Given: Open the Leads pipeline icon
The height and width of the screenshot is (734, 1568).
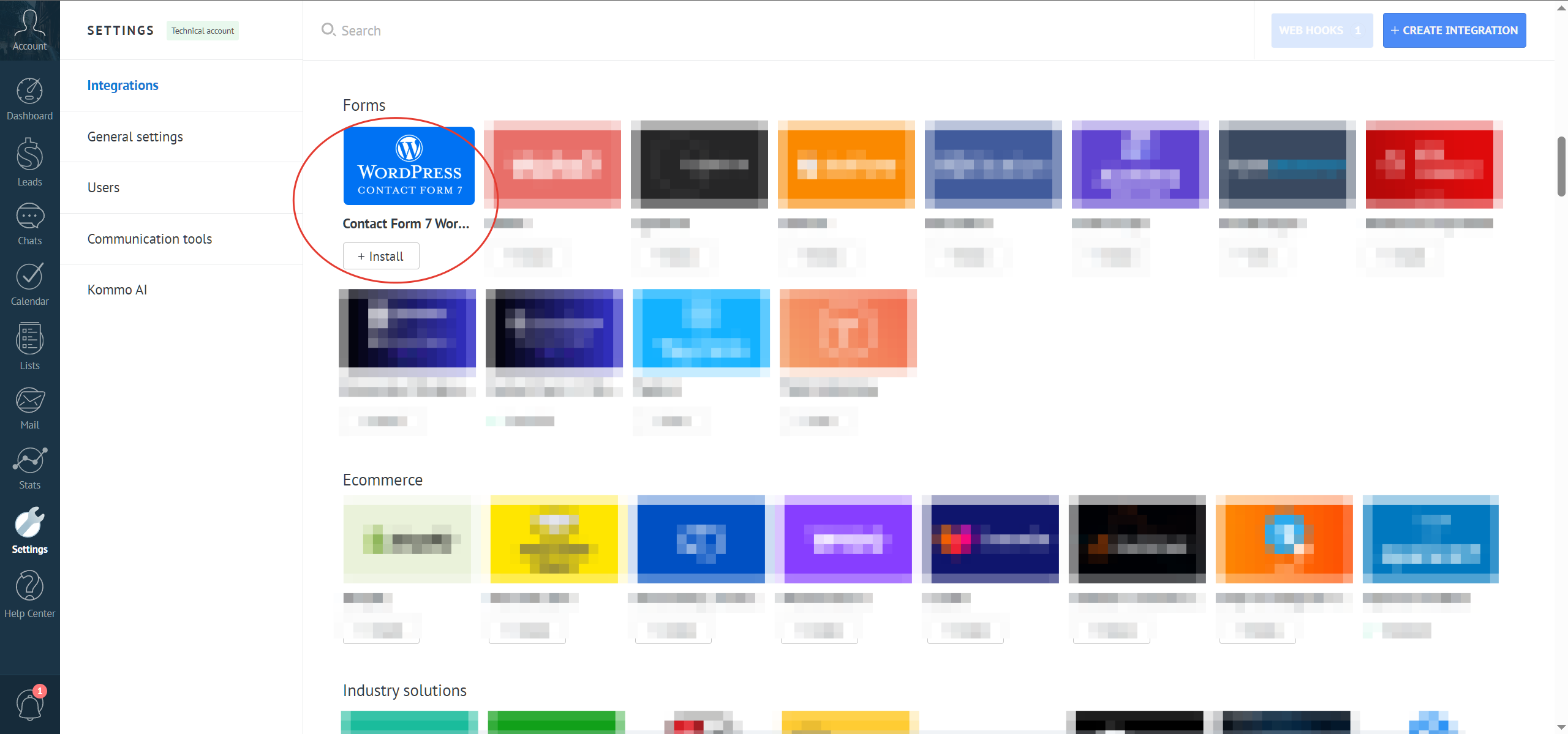Looking at the screenshot, I should tap(29, 162).
